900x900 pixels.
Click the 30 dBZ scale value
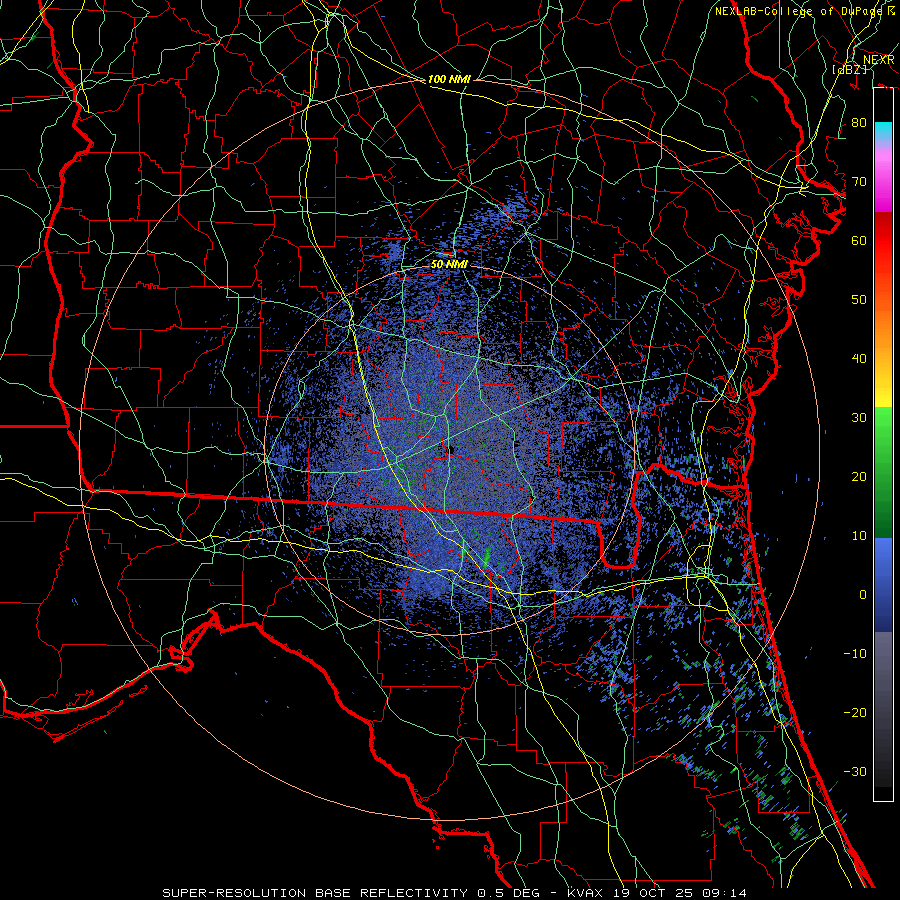pyautogui.click(x=859, y=417)
